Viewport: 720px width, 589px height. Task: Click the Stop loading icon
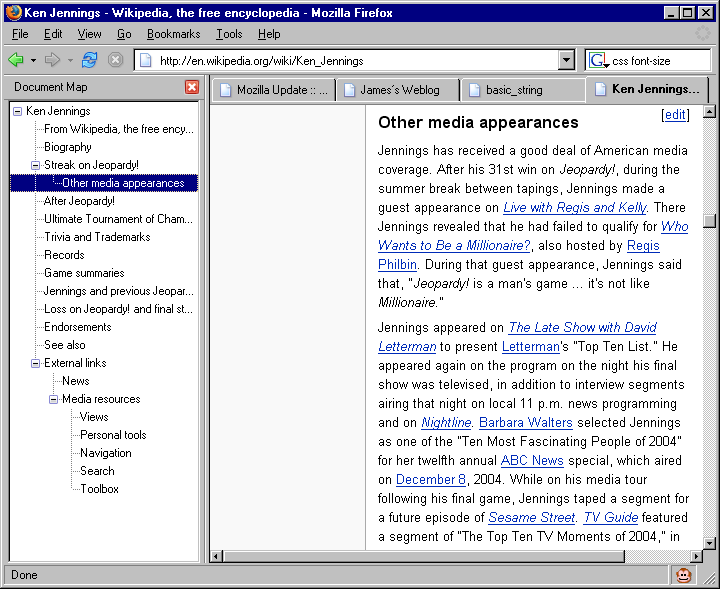[115, 60]
